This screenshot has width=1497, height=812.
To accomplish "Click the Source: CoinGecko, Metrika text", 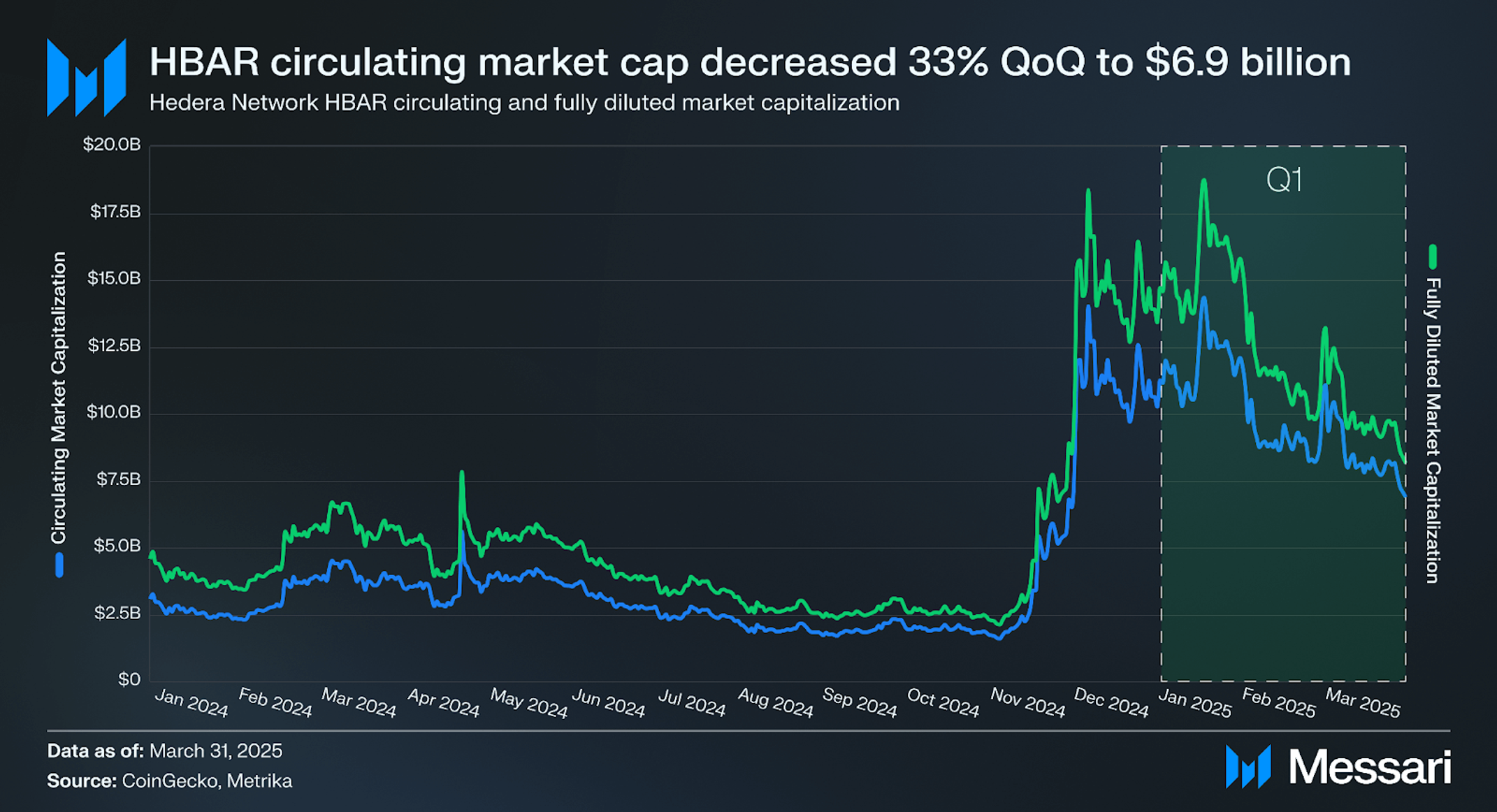I will (170, 781).
